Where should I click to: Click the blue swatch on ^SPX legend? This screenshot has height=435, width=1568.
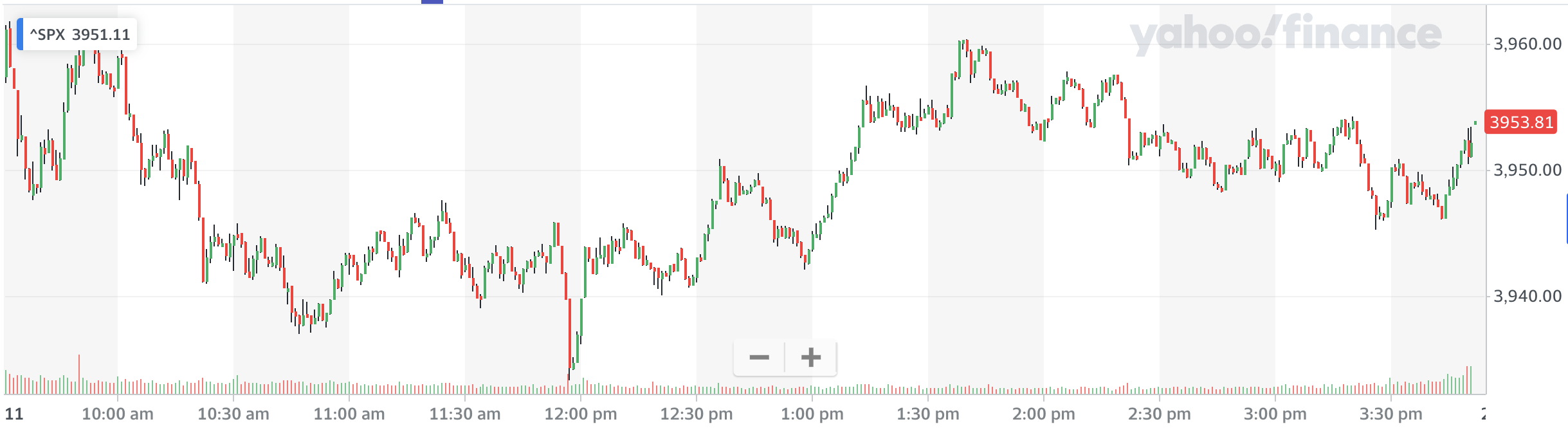tap(20, 35)
